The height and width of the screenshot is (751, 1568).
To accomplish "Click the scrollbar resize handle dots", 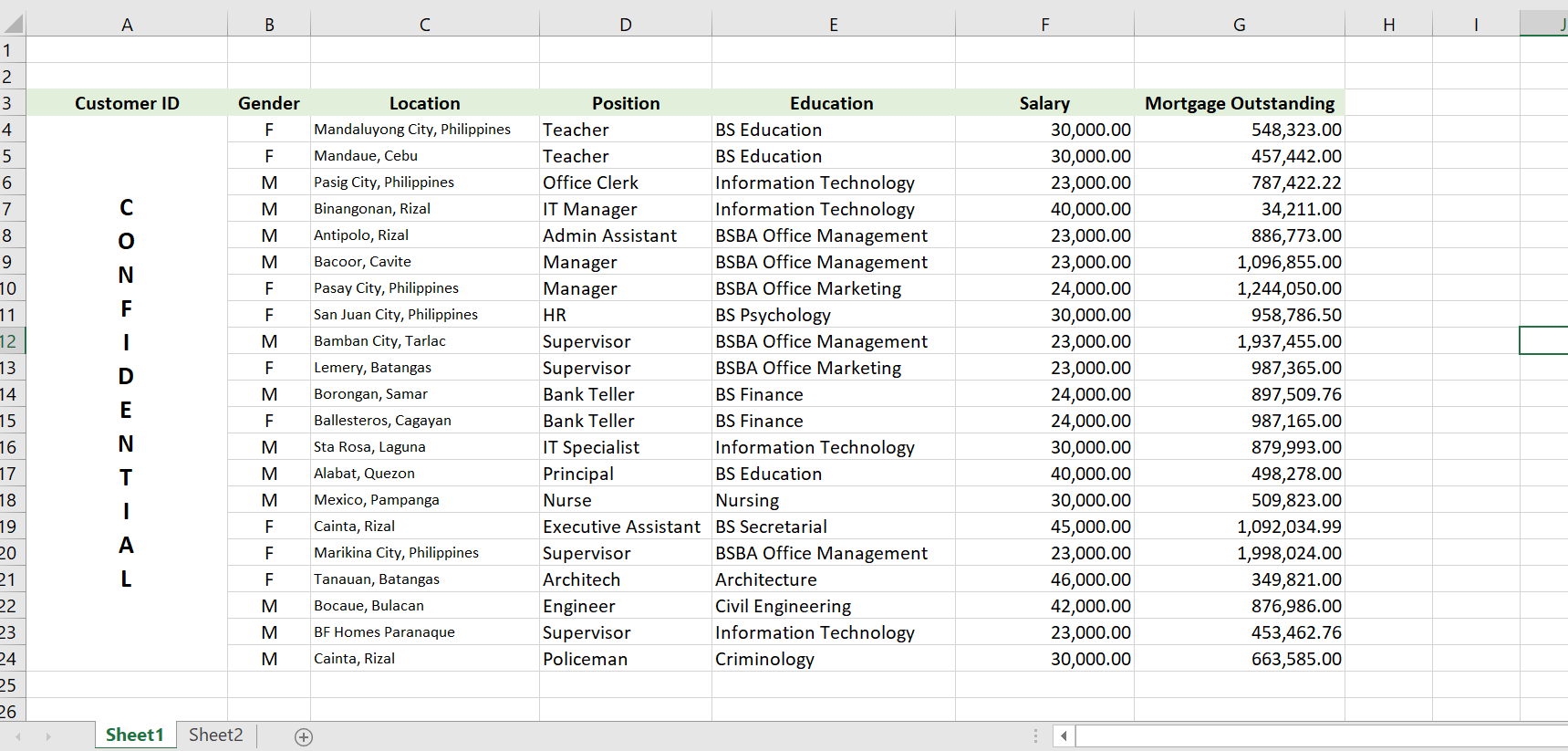I will (1035, 735).
